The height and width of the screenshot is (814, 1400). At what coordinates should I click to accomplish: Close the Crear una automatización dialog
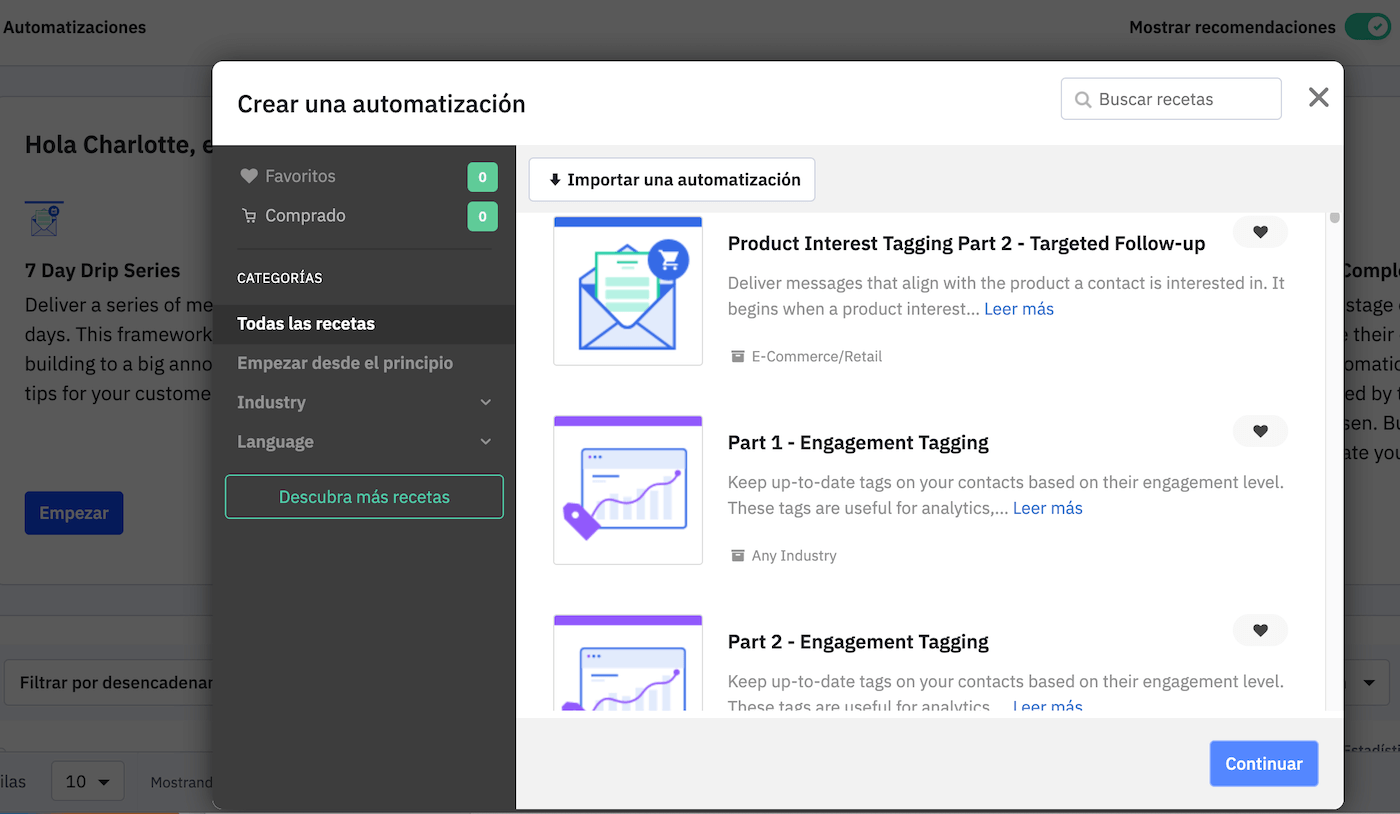(1319, 97)
